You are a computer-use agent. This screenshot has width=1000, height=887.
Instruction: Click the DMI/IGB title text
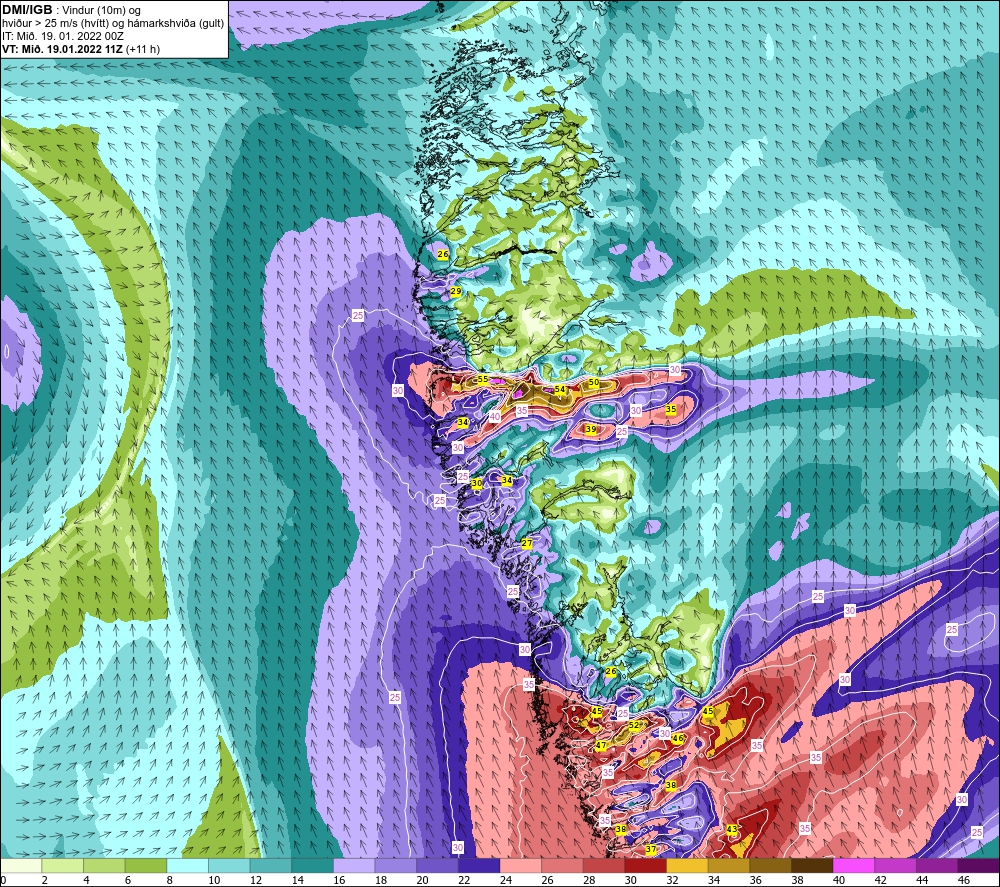[x=27, y=10]
